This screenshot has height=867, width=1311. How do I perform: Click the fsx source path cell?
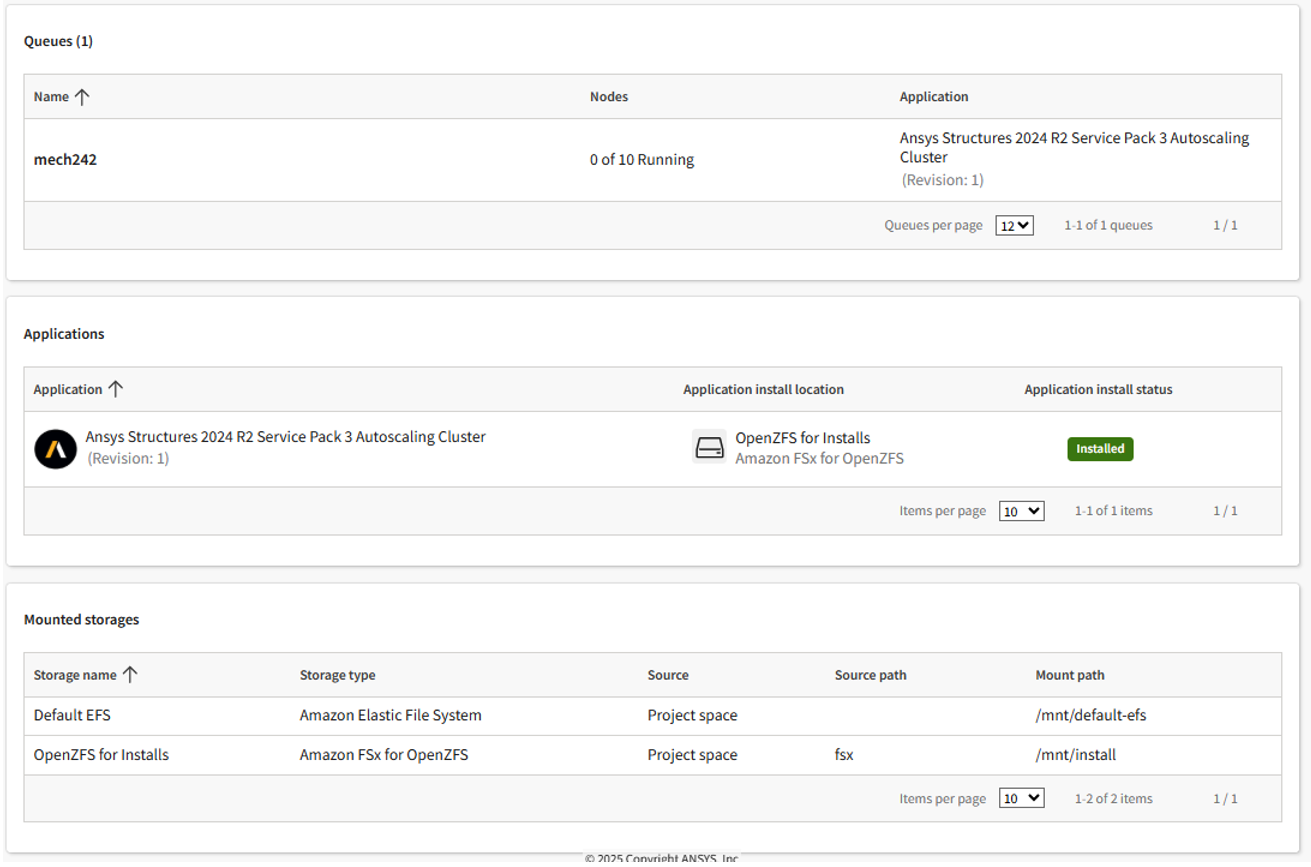(844, 755)
